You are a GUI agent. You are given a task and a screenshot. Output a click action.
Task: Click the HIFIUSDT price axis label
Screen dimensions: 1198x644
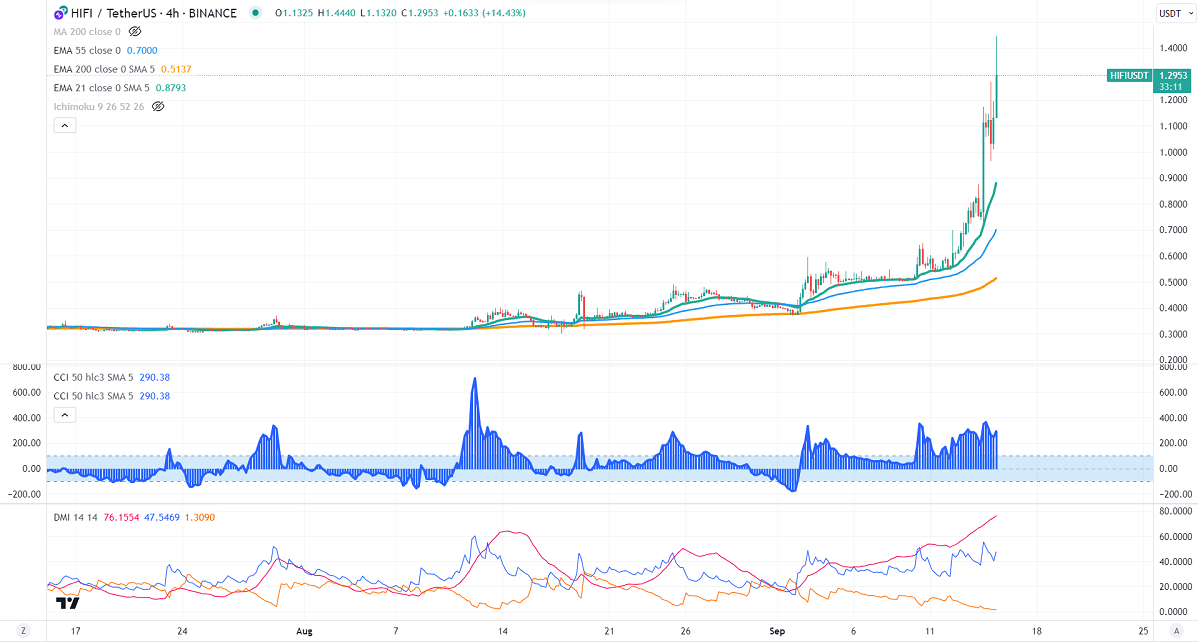(x=1129, y=76)
